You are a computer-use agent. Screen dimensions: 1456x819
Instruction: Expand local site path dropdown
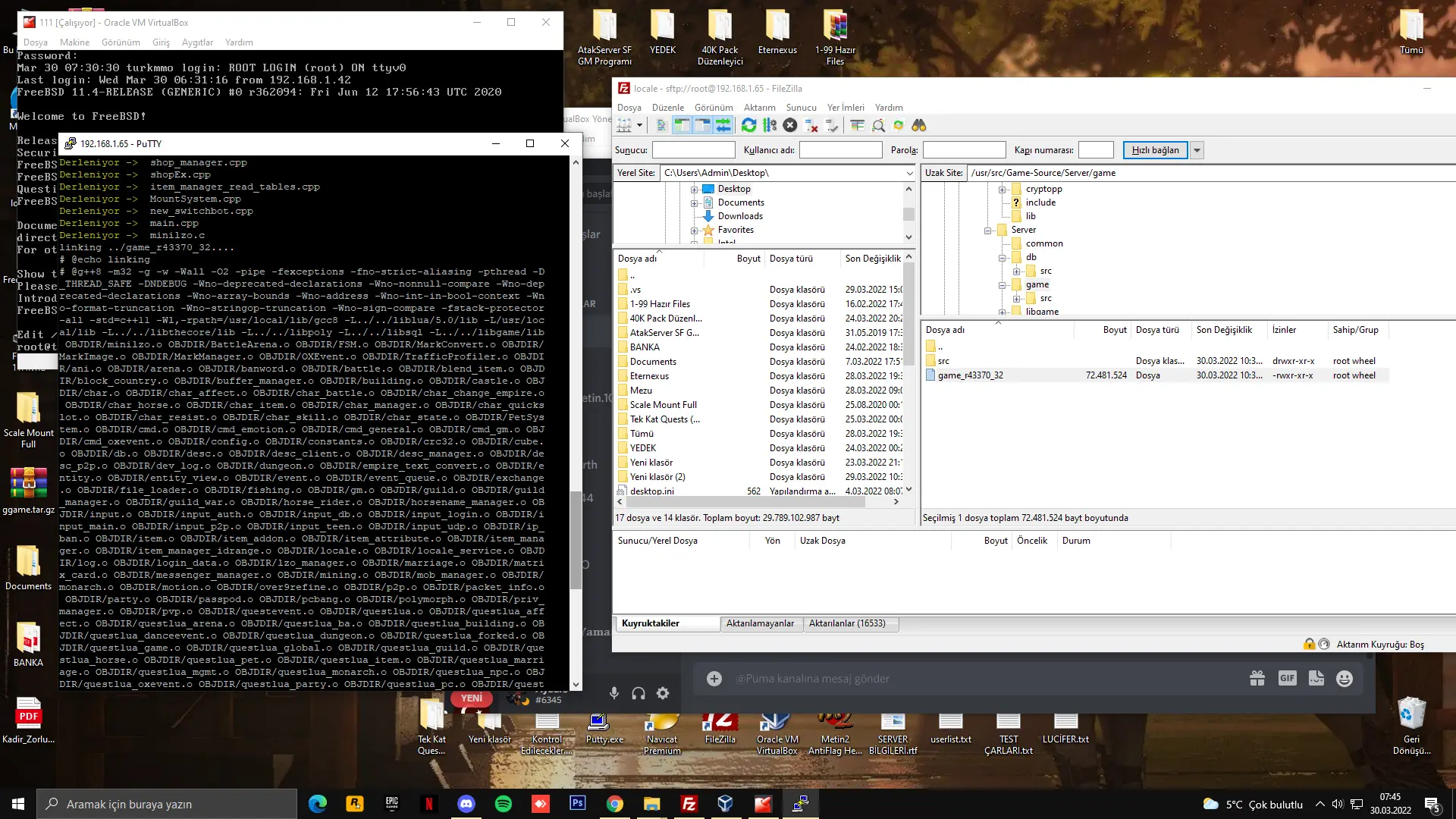tap(909, 173)
